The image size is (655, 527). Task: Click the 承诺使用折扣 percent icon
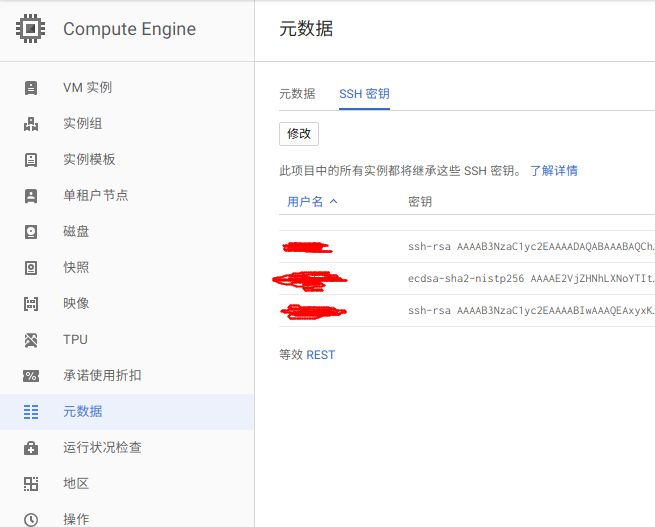[x=31, y=376]
